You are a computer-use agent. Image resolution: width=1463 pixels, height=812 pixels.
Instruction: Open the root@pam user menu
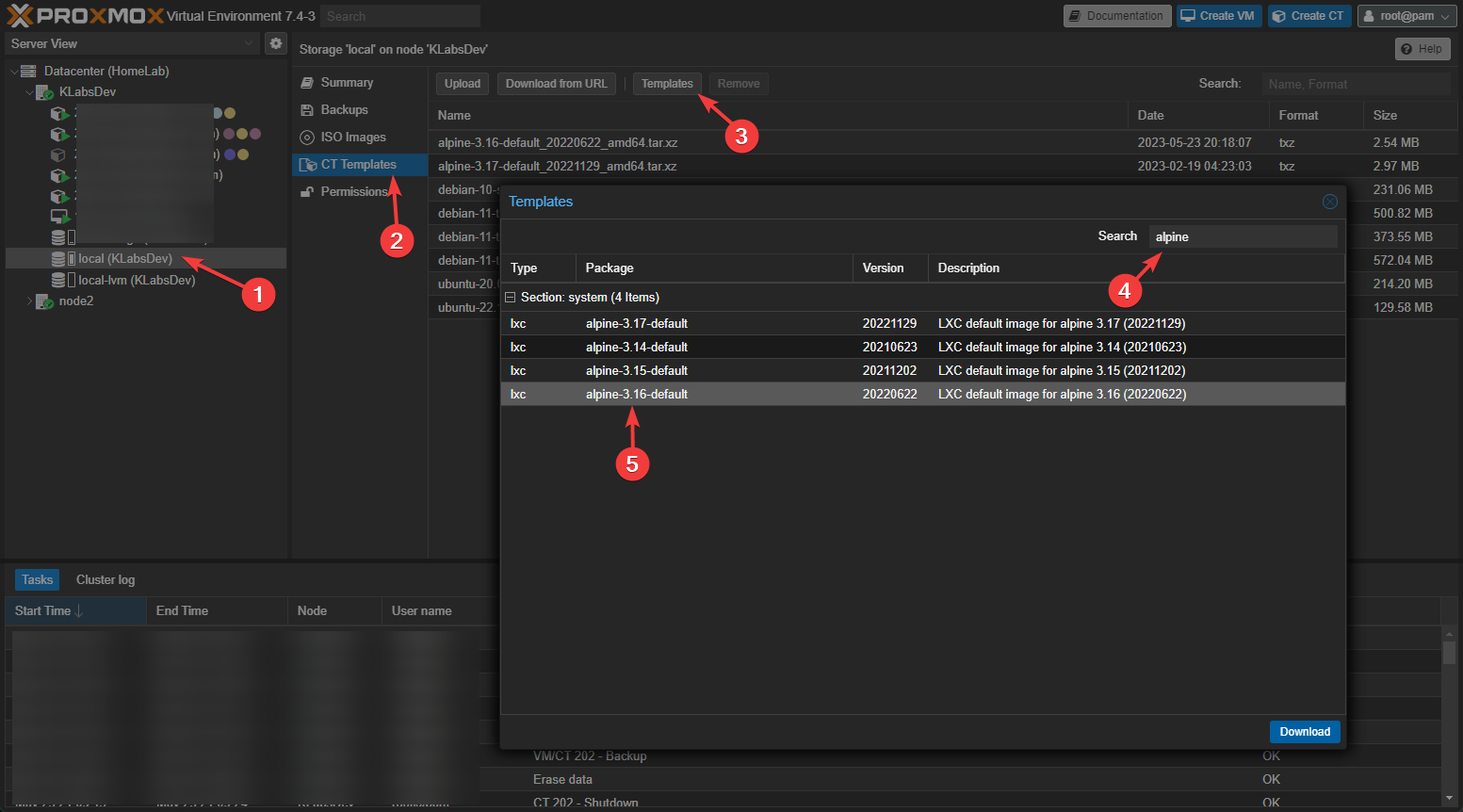1407,16
